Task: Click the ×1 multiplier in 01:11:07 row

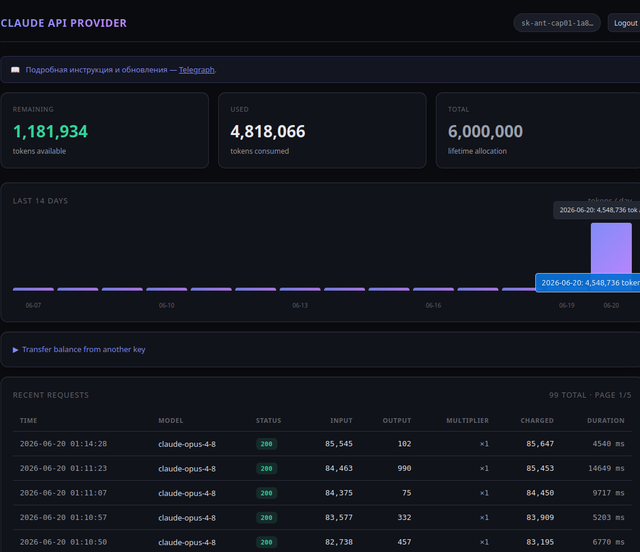Action: pos(484,493)
